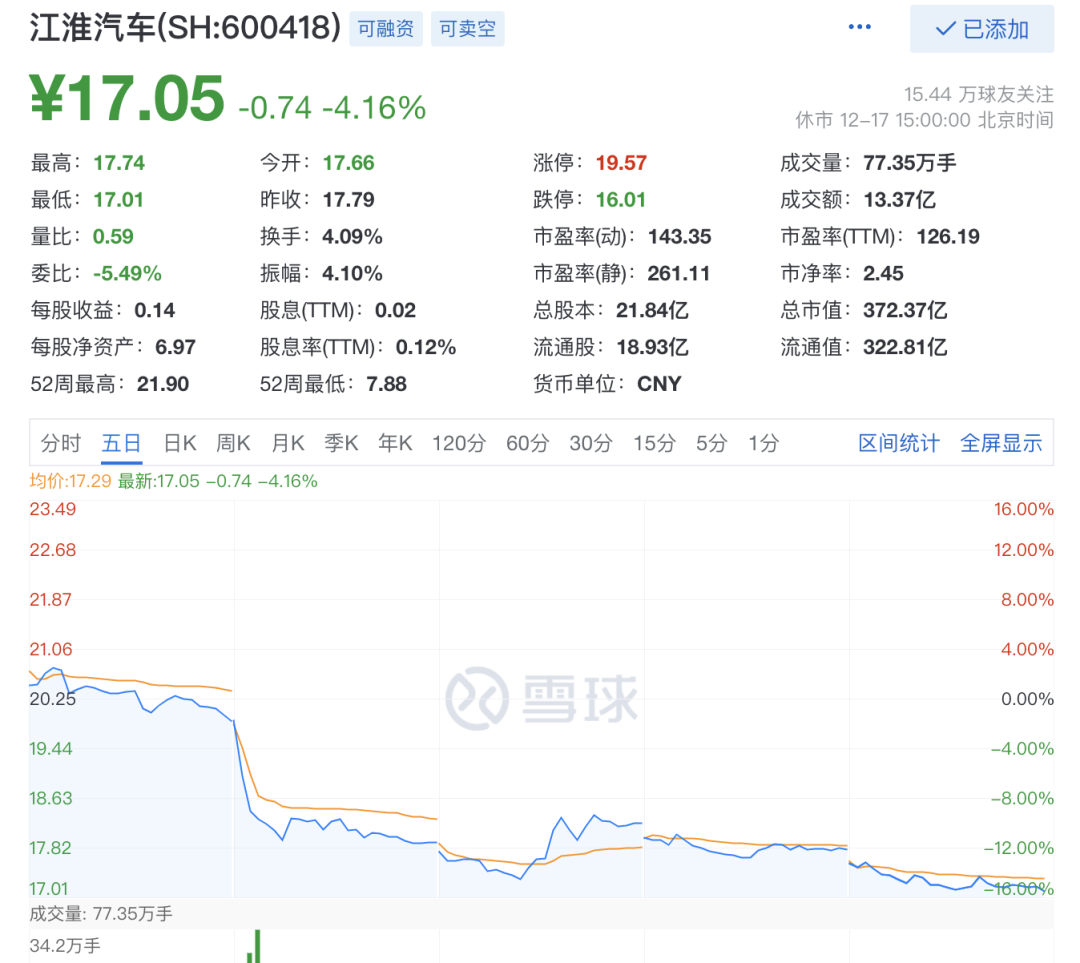Viewport: 1080px width, 963px height.
Task: Click the 市盈率(TTM) value 126.19
Action: coord(948,237)
